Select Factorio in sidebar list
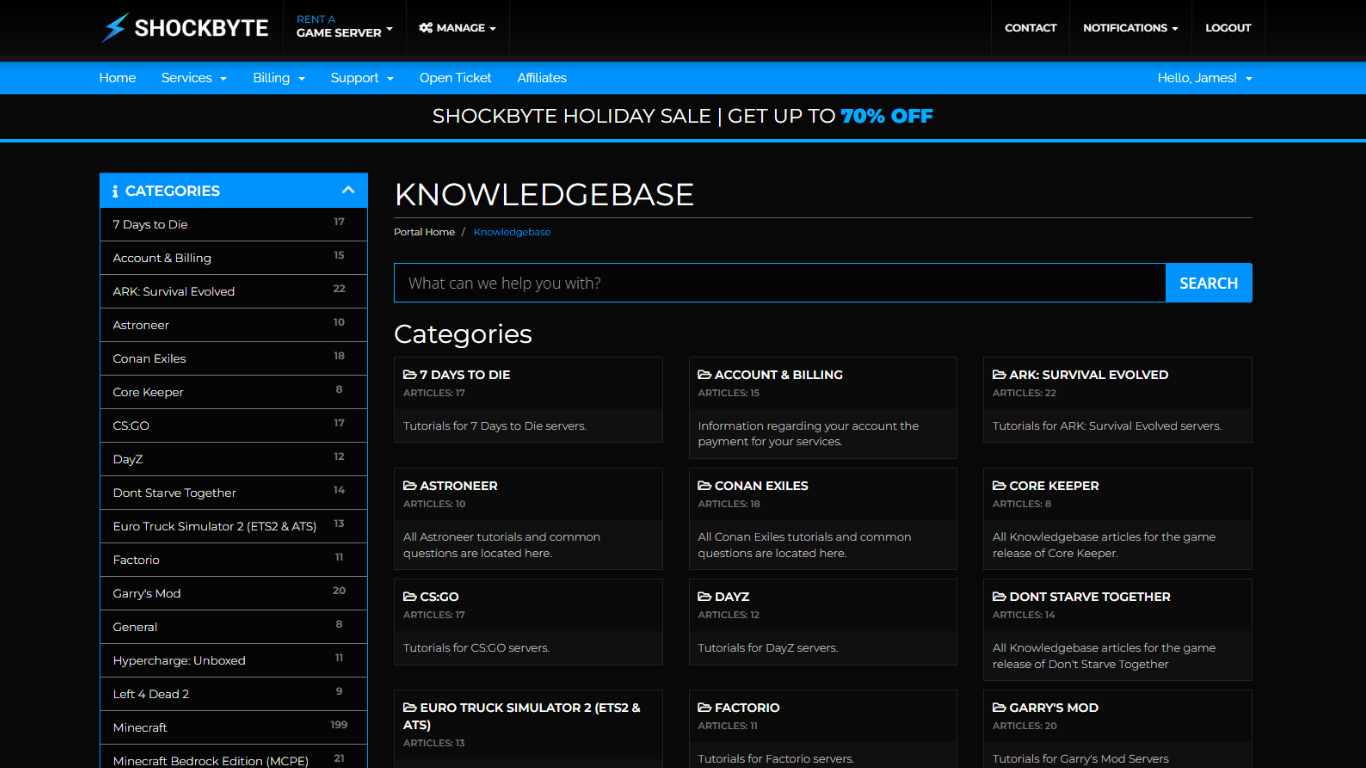 click(234, 560)
